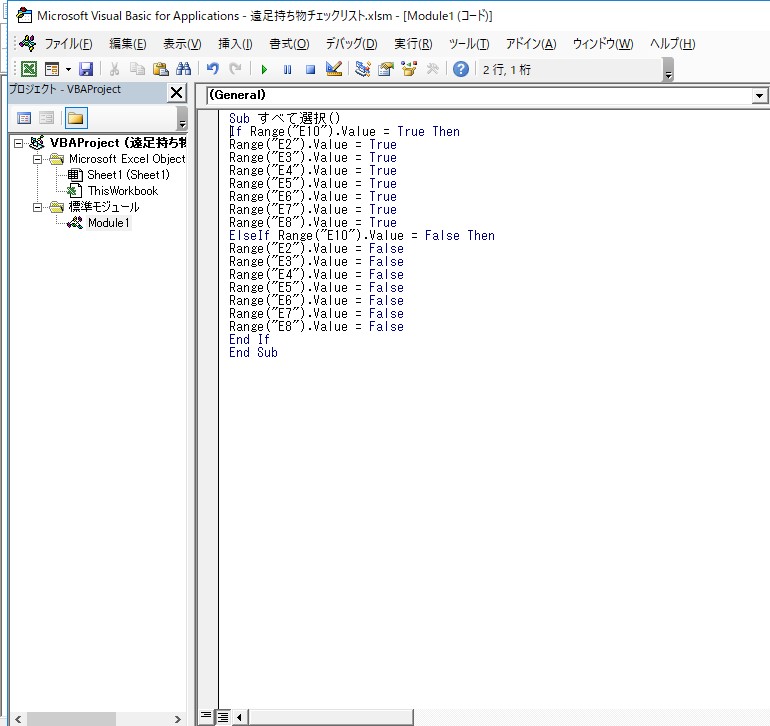
Task: Open the ツール(T) menu
Action: coord(469,44)
